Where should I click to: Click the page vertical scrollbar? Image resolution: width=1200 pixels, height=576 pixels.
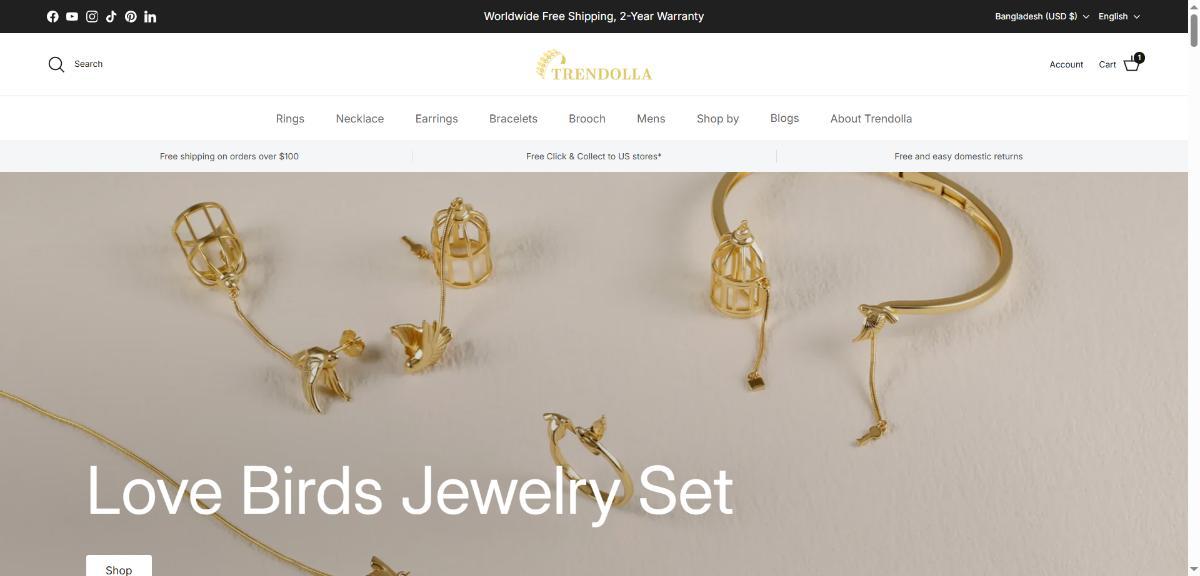(x=1194, y=288)
